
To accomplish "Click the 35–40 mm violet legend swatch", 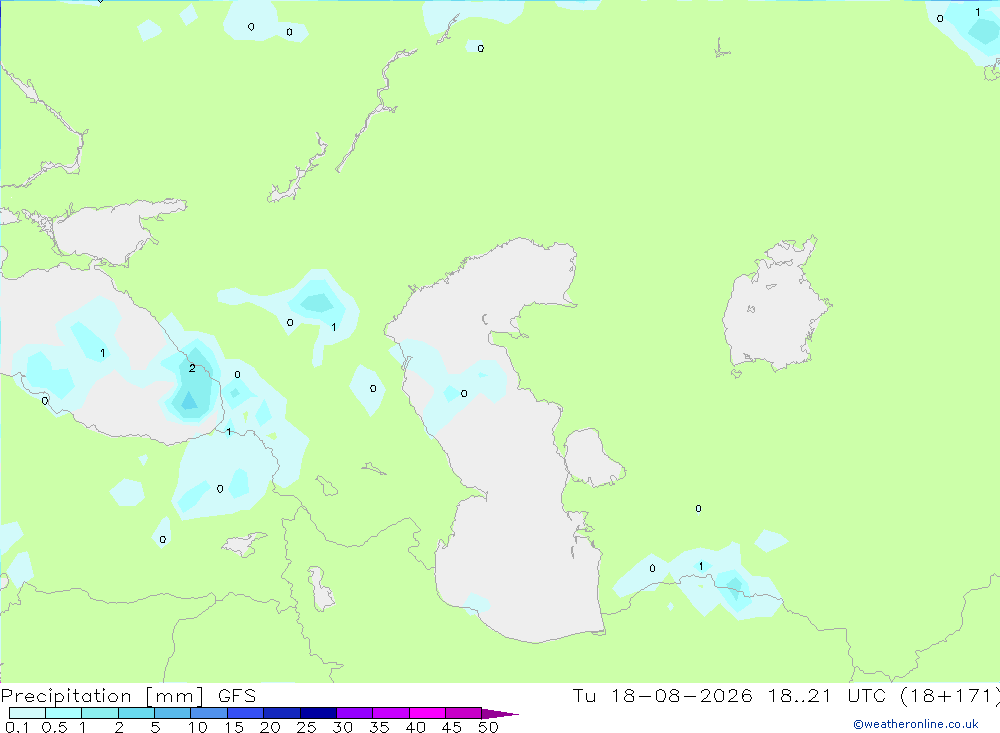I will point(390,713).
